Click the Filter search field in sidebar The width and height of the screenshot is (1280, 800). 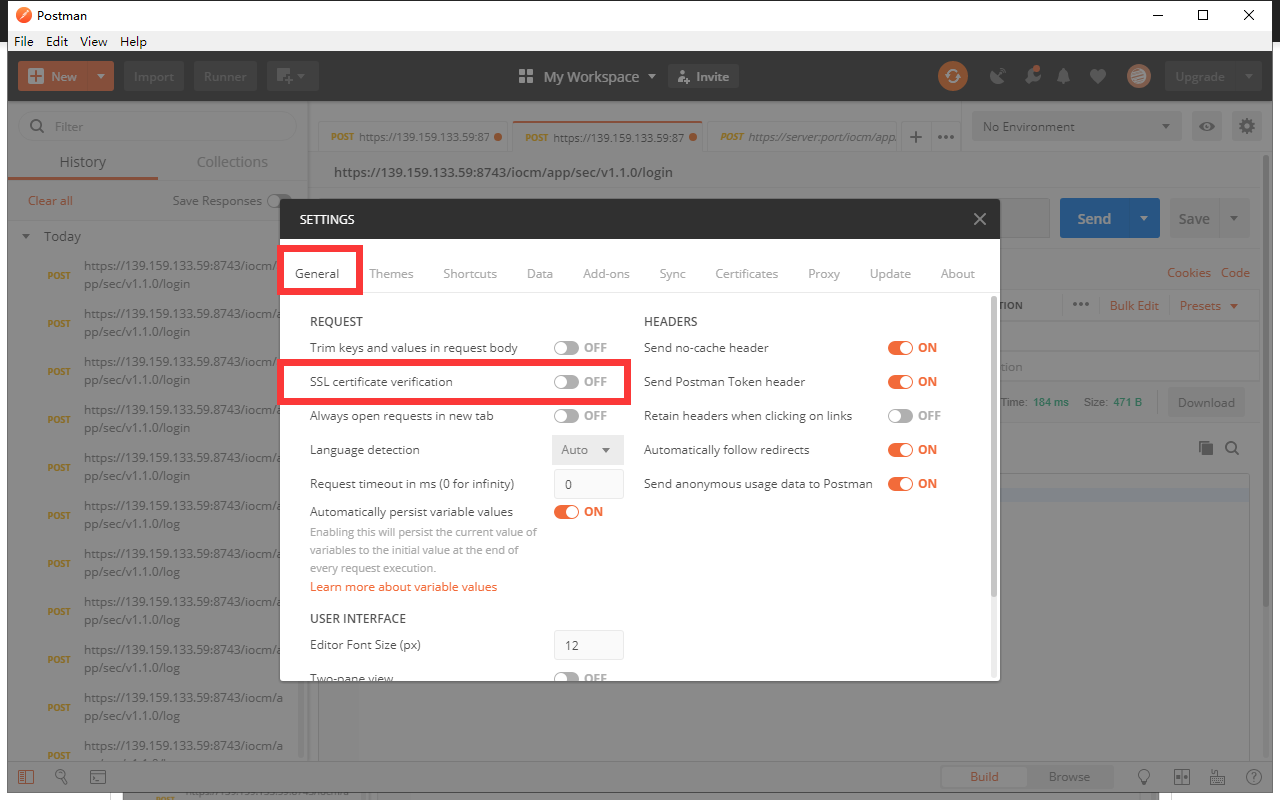point(158,126)
